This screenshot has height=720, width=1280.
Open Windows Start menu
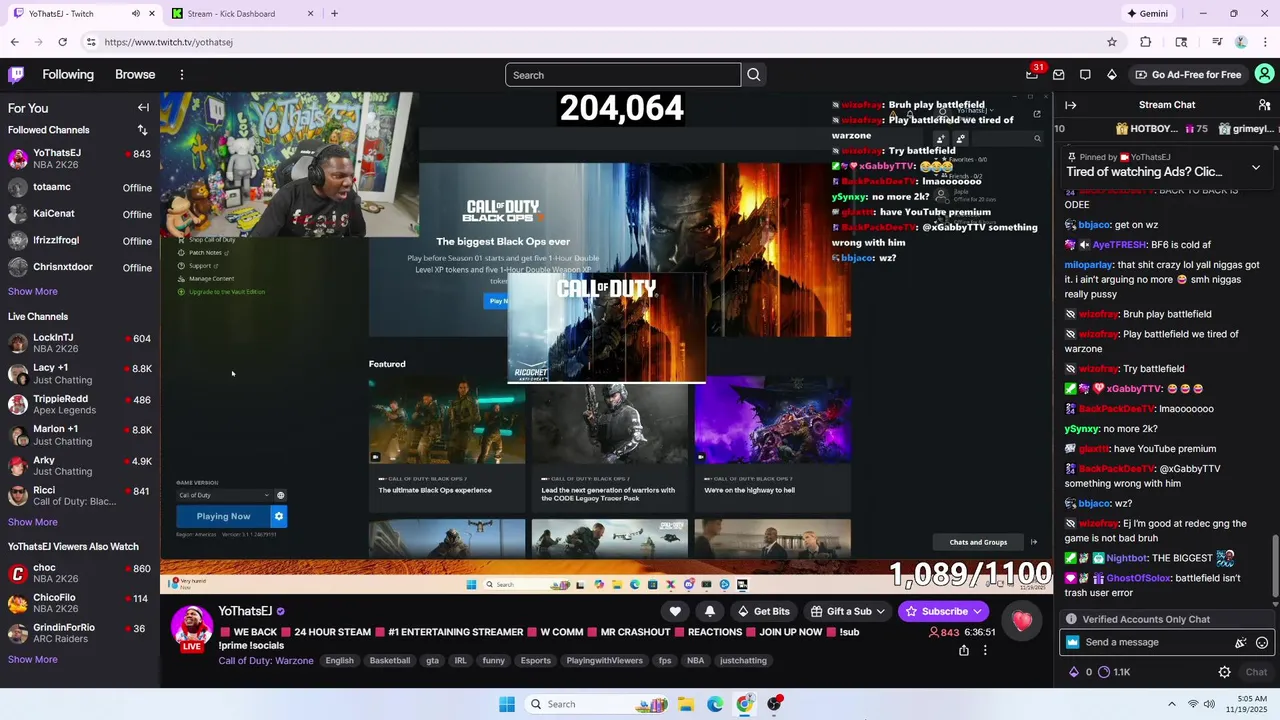(507, 704)
